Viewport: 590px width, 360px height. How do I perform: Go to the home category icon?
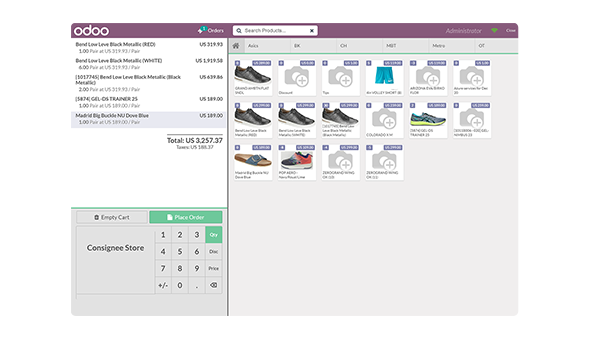(236, 46)
